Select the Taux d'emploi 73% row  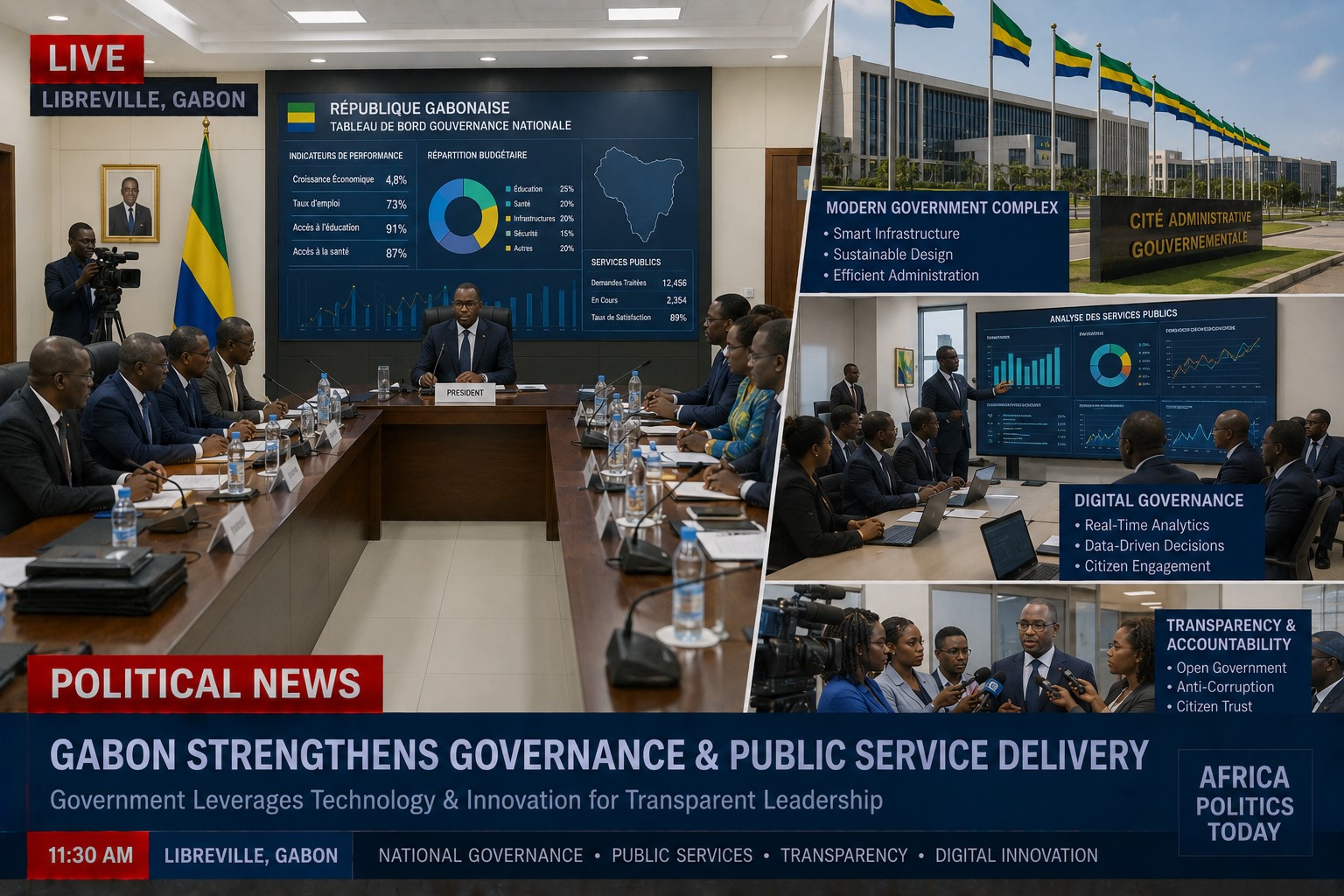[x=349, y=204]
